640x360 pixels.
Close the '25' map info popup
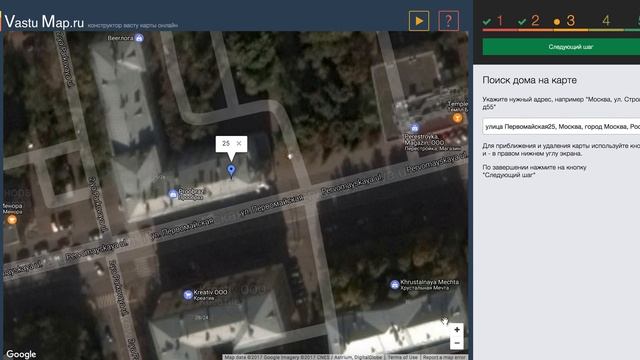pos(239,143)
